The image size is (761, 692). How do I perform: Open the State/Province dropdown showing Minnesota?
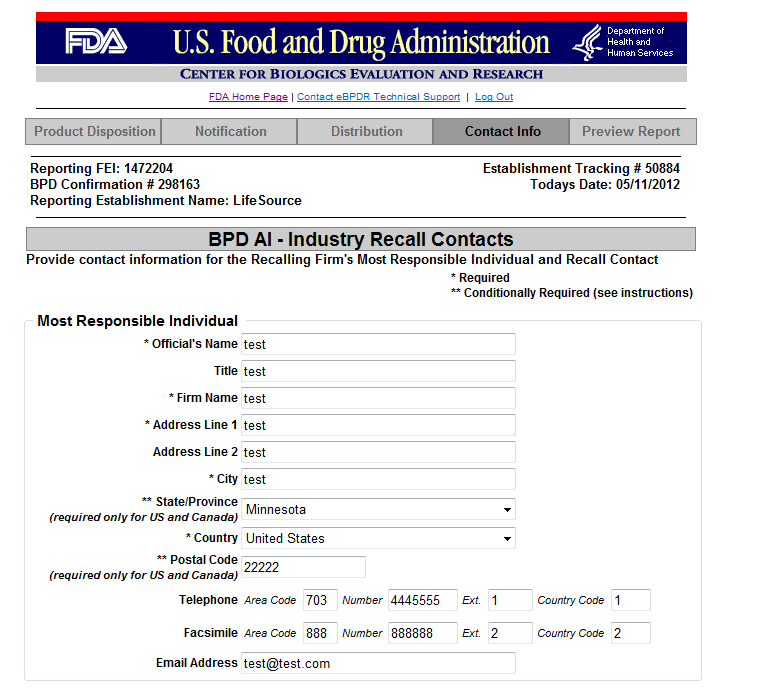tap(378, 509)
